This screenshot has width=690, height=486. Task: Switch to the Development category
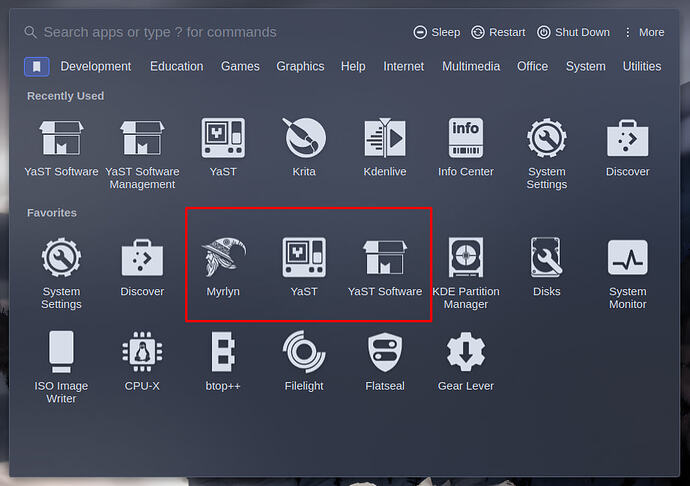click(x=95, y=66)
